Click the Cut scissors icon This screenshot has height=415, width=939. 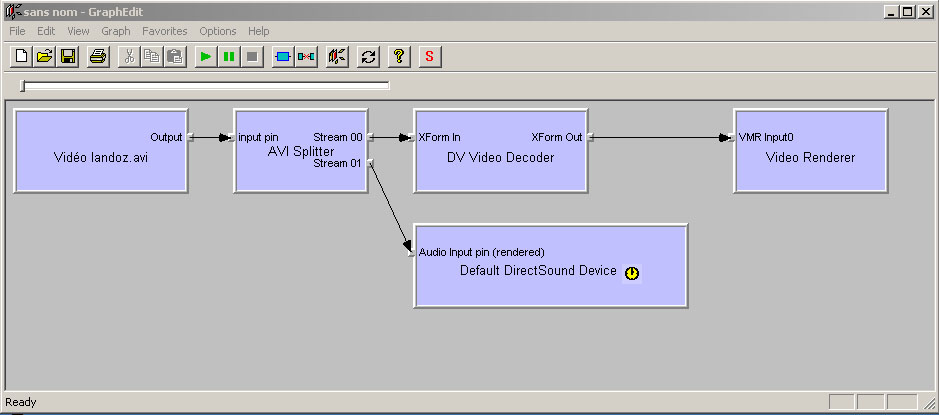point(129,57)
